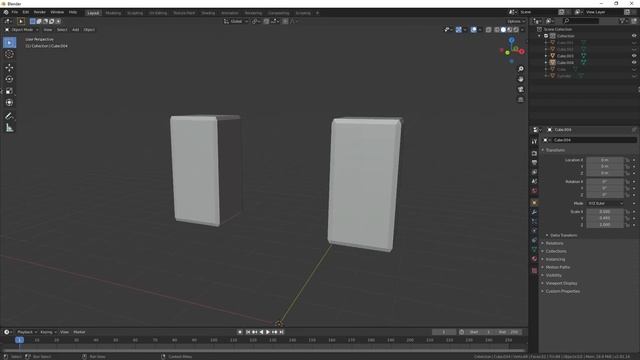
Task: Open the View Layer properties tab
Action: [x=534, y=172]
